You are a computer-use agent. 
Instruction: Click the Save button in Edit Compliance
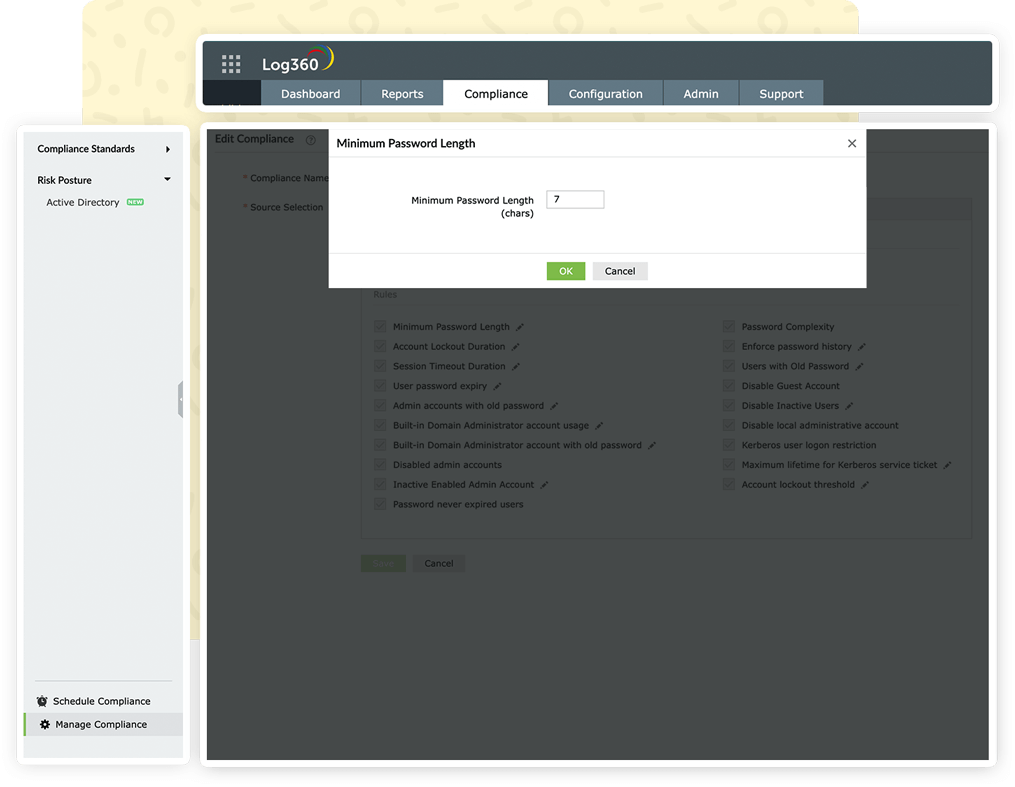click(x=383, y=563)
